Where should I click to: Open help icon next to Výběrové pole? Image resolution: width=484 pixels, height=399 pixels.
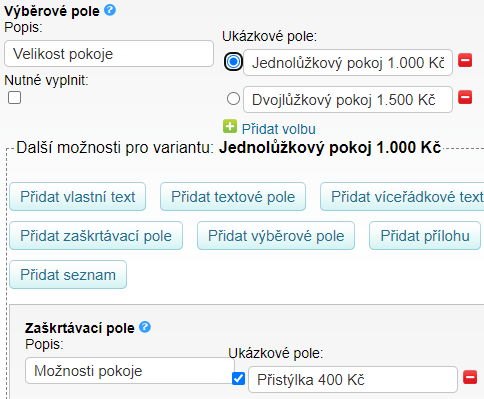[x=110, y=10]
